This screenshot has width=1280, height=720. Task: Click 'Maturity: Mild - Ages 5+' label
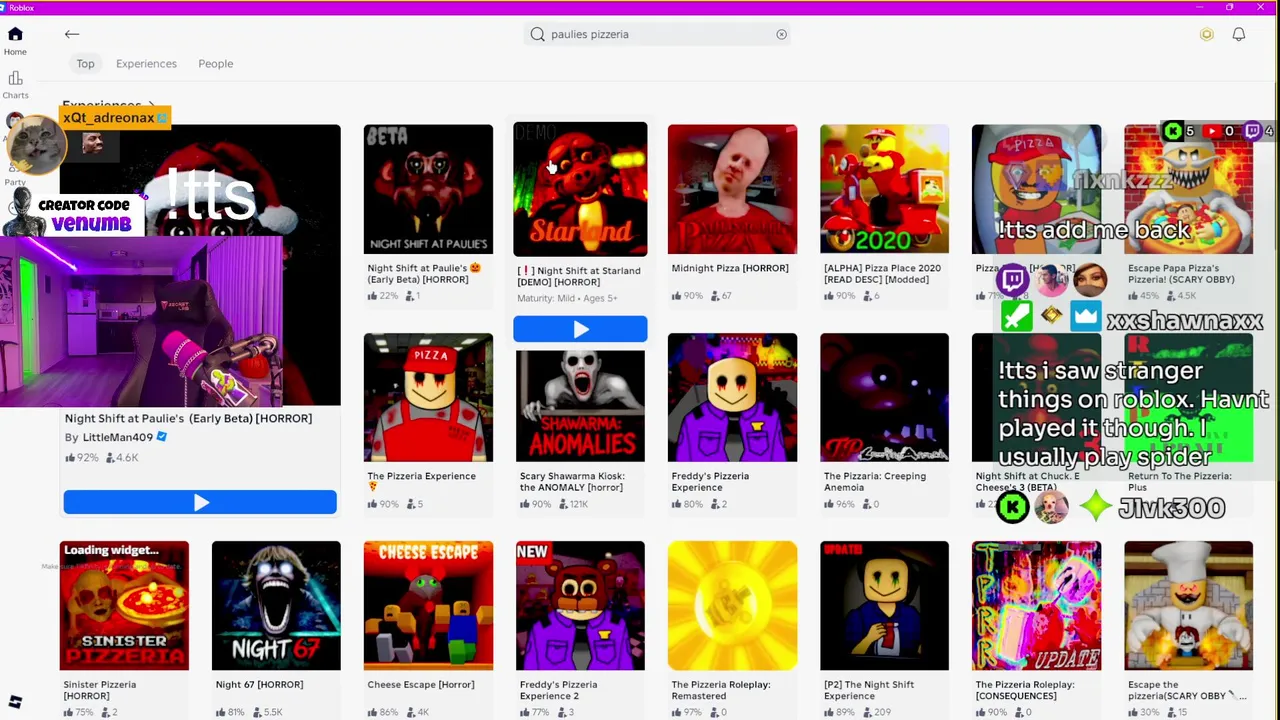(x=567, y=298)
